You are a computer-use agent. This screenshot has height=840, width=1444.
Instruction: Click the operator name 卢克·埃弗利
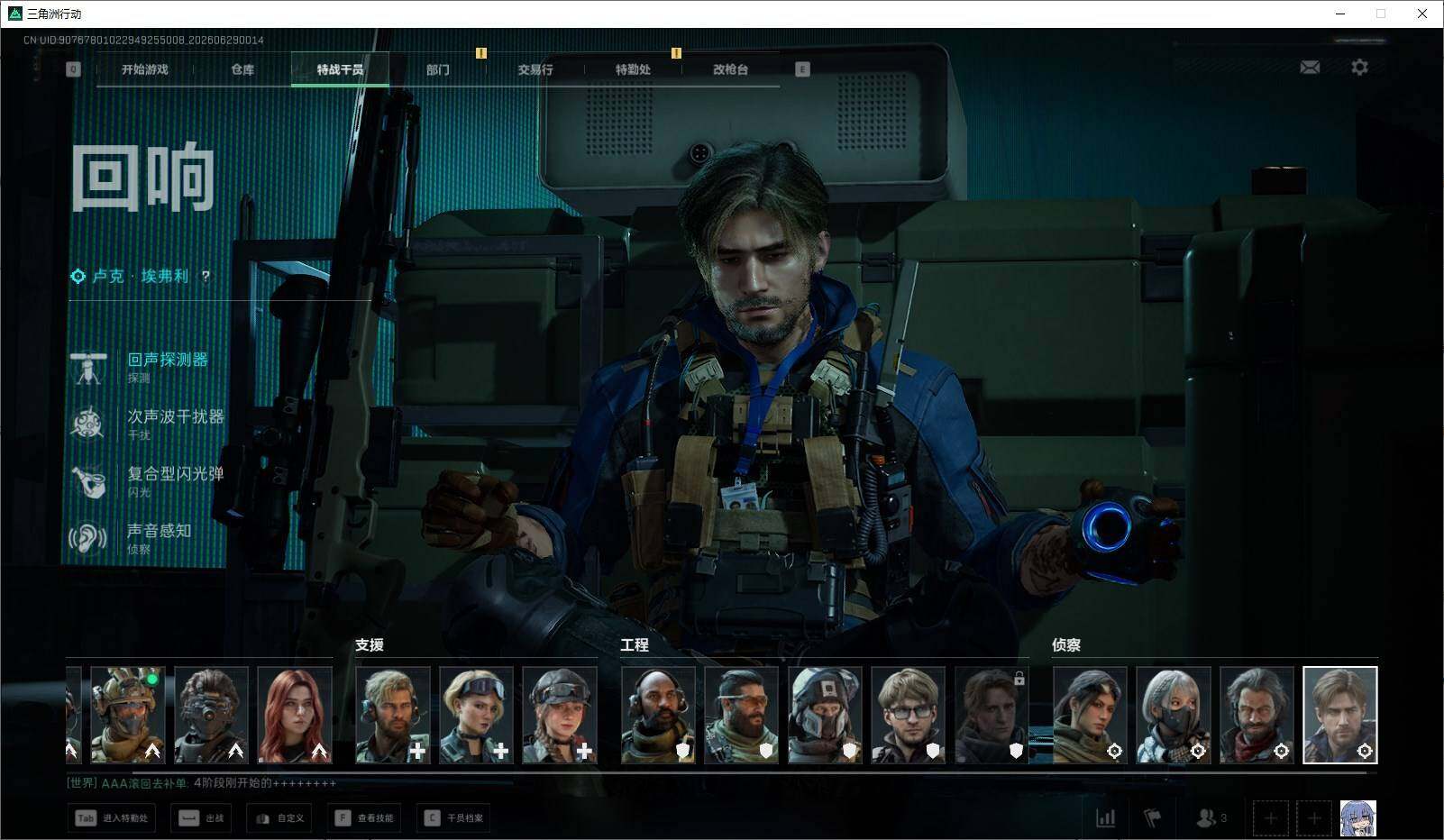pyautogui.click(x=141, y=277)
